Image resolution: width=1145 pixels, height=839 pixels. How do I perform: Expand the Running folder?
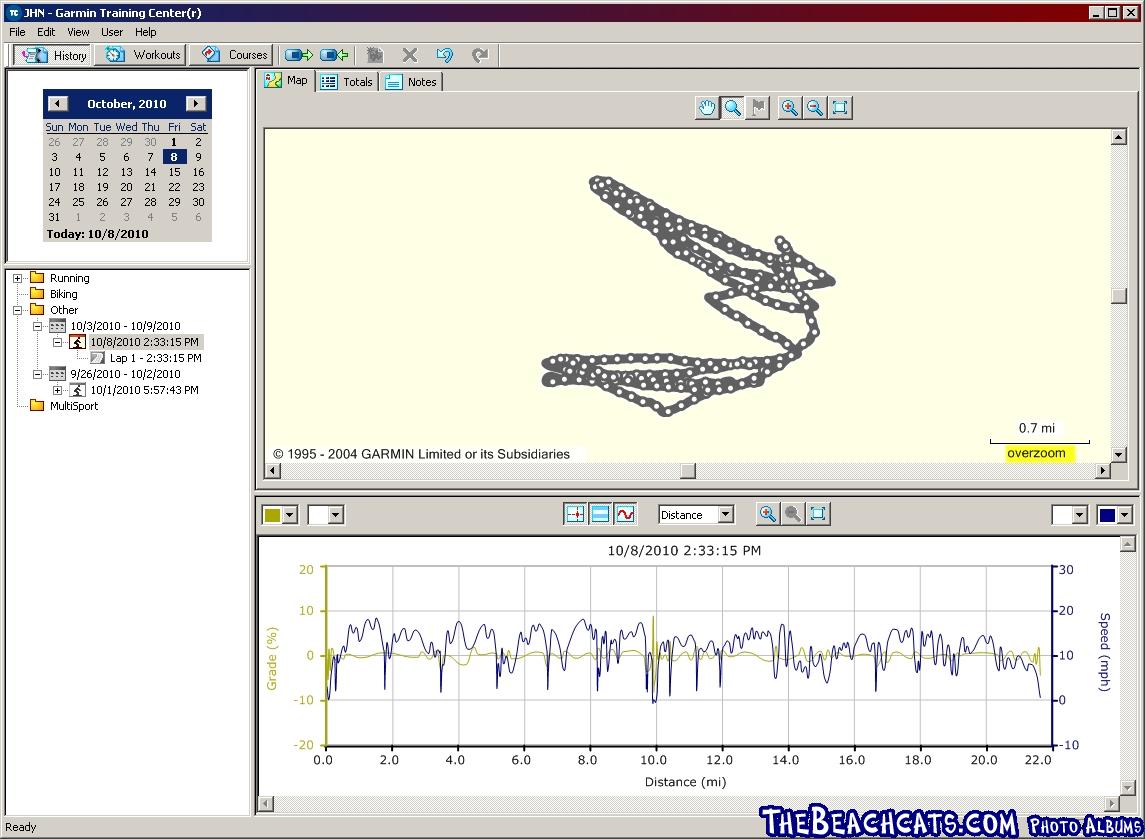[18, 278]
